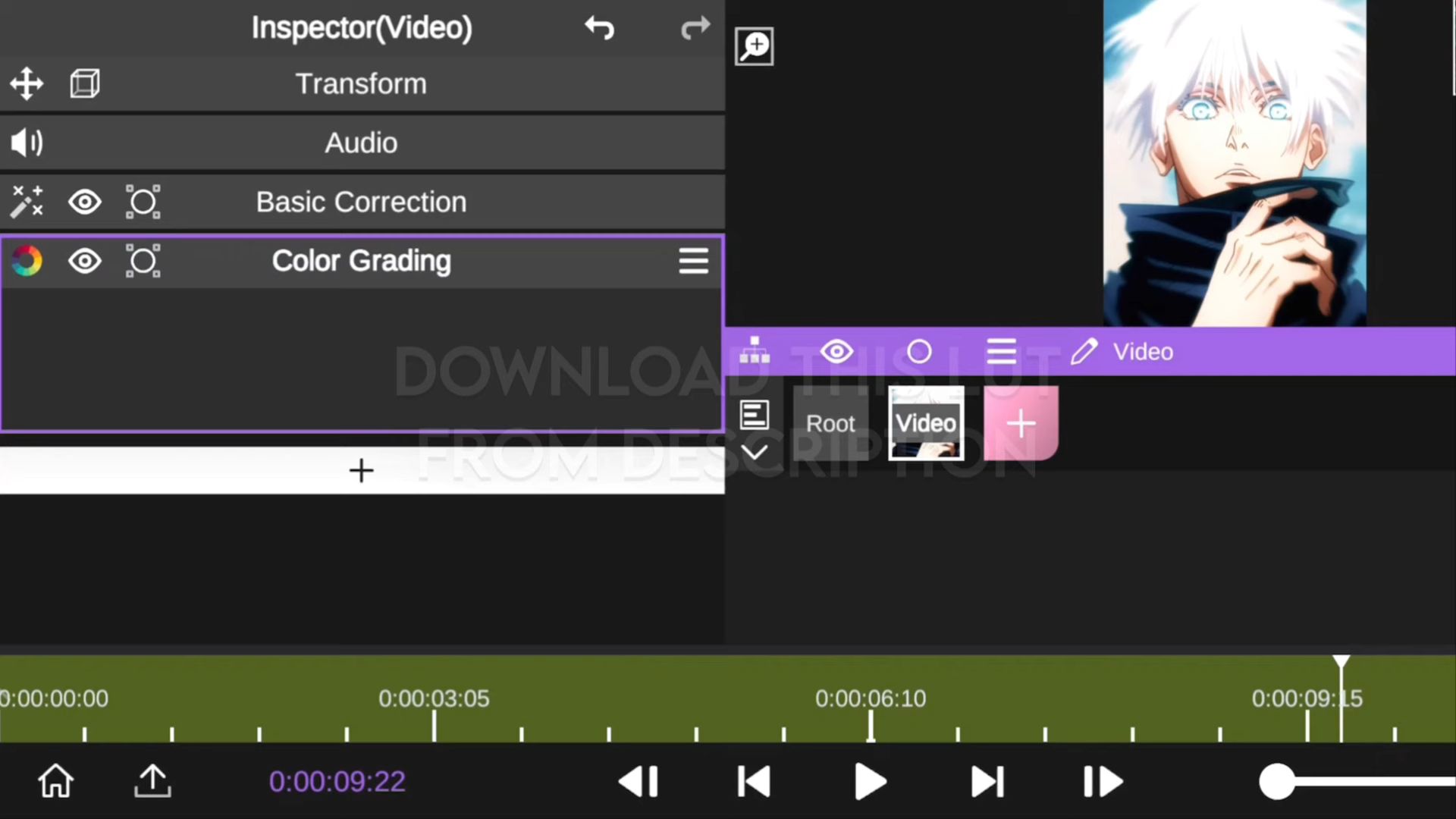
Task: Add a new effect with plus bar
Action: pyautogui.click(x=361, y=471)
